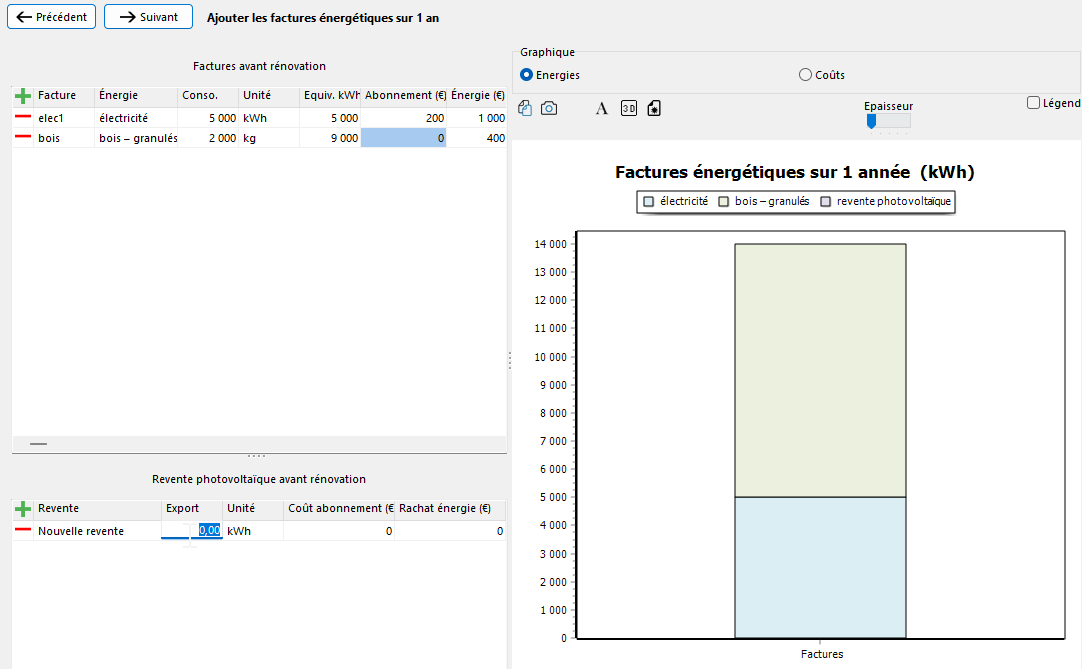Adjust the Epaisseur slider
The width and height of the screenshot is (1082, 669).
click(872, 121)
